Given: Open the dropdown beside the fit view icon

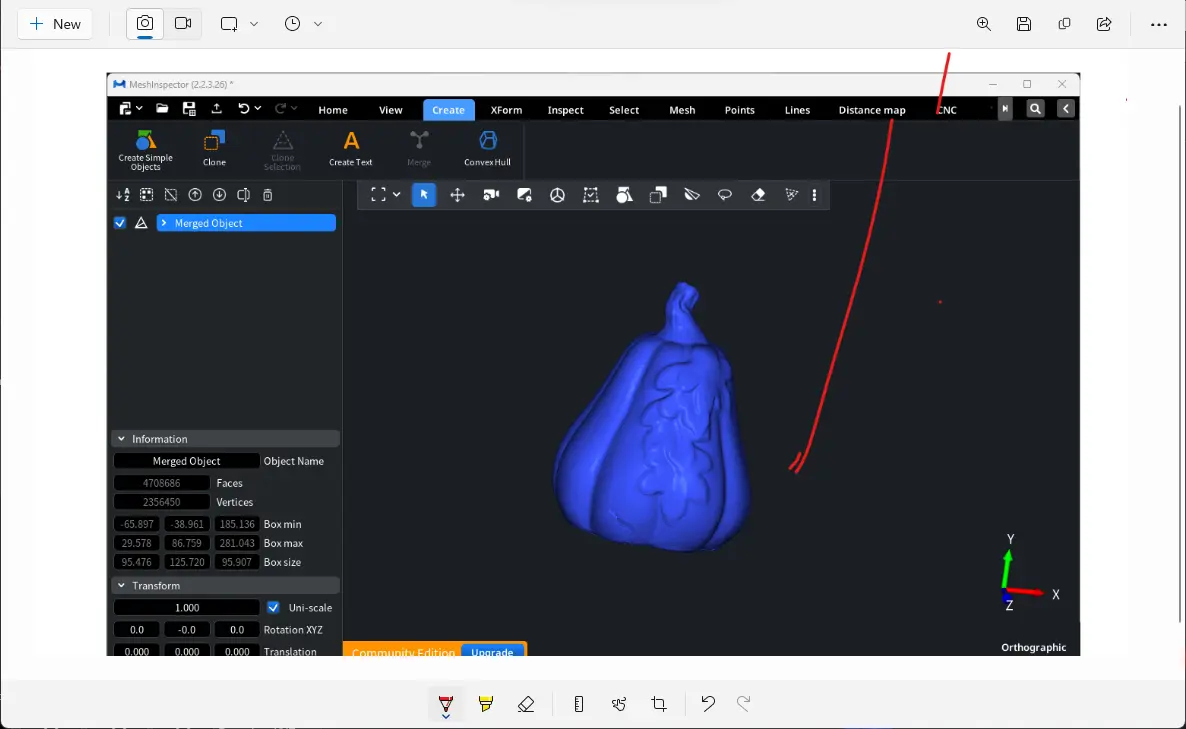Looking at the screenshot, I should click(396, 195).
